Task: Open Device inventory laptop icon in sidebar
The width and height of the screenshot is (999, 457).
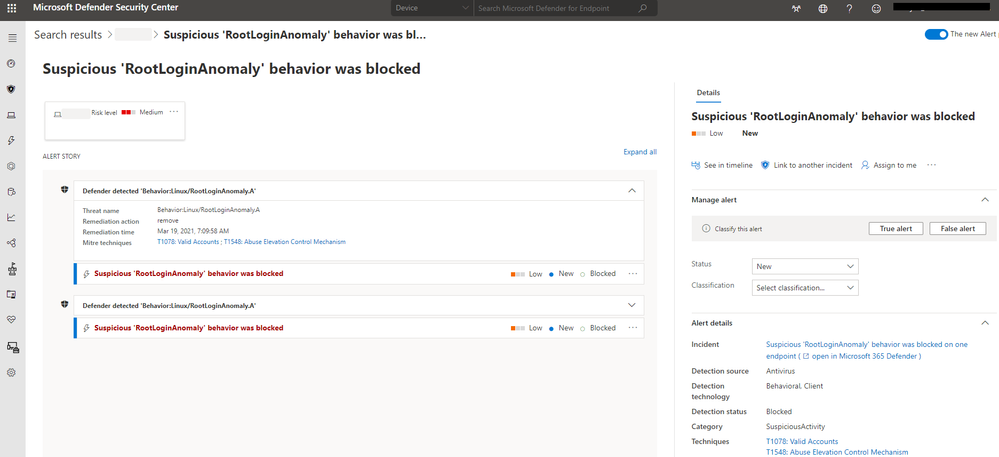Action: tap(11, 115)
